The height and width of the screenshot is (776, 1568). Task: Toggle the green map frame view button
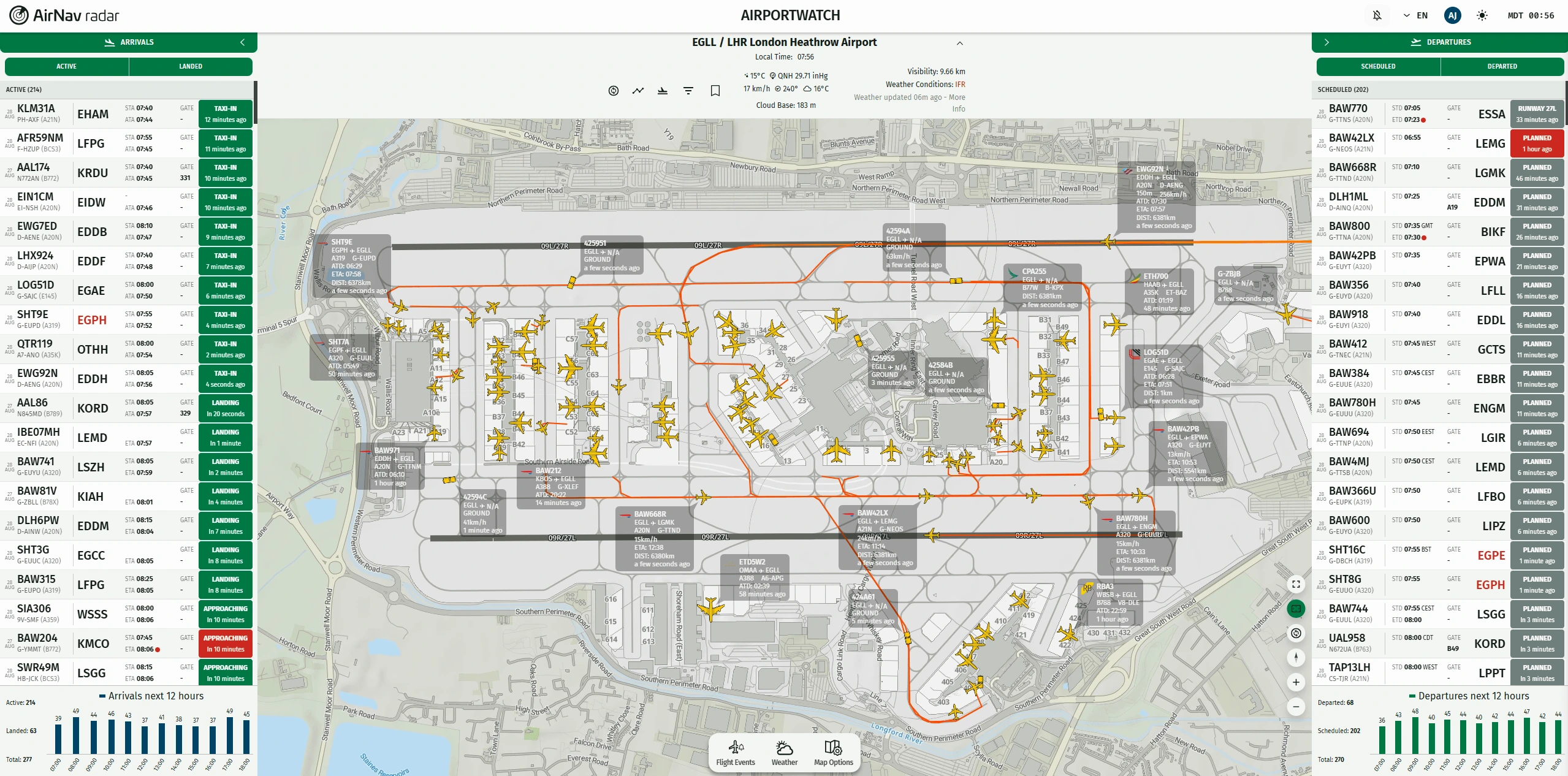pos(1296,609)
